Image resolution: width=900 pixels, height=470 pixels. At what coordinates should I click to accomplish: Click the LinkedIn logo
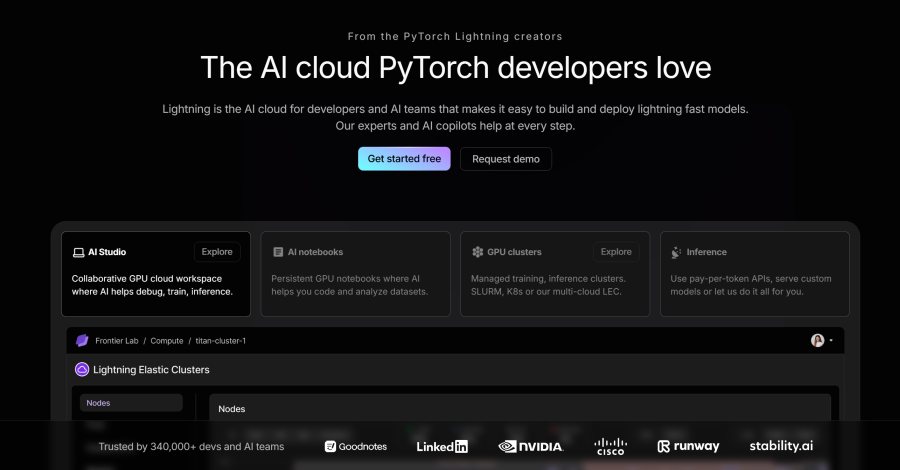click(442, 446)
